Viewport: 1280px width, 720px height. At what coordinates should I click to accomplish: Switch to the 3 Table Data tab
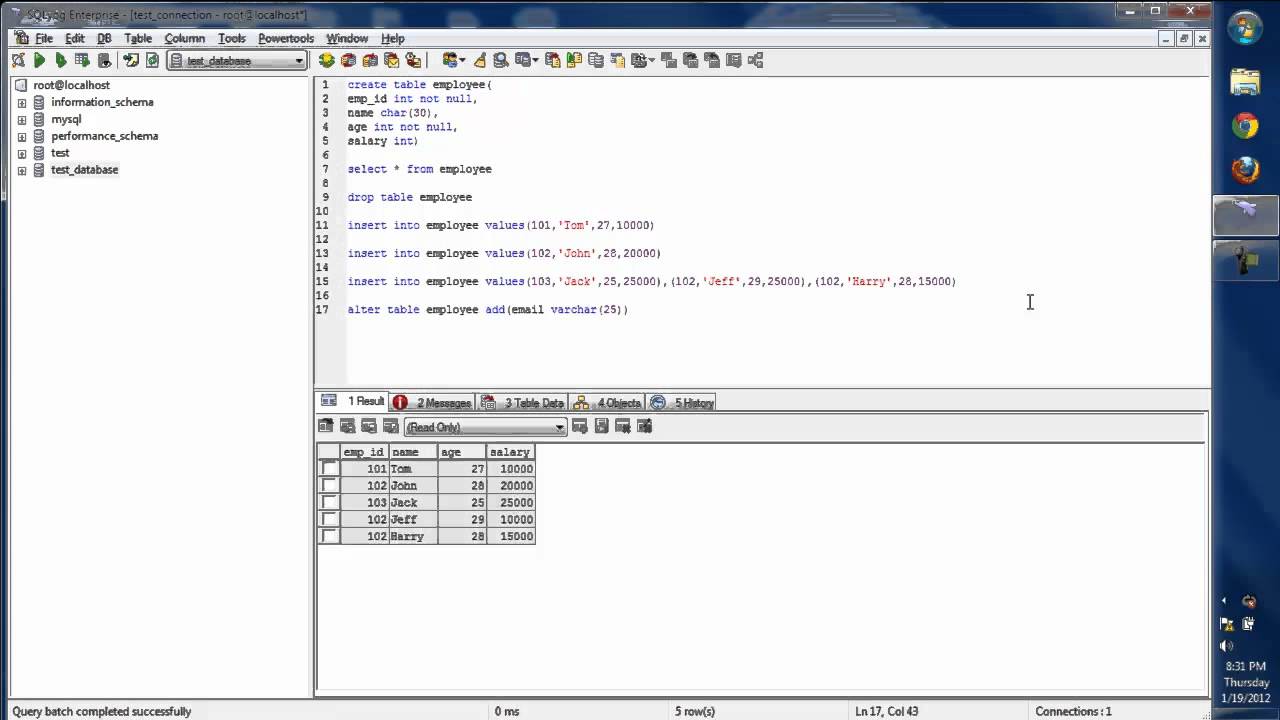[x=523, y=402]
